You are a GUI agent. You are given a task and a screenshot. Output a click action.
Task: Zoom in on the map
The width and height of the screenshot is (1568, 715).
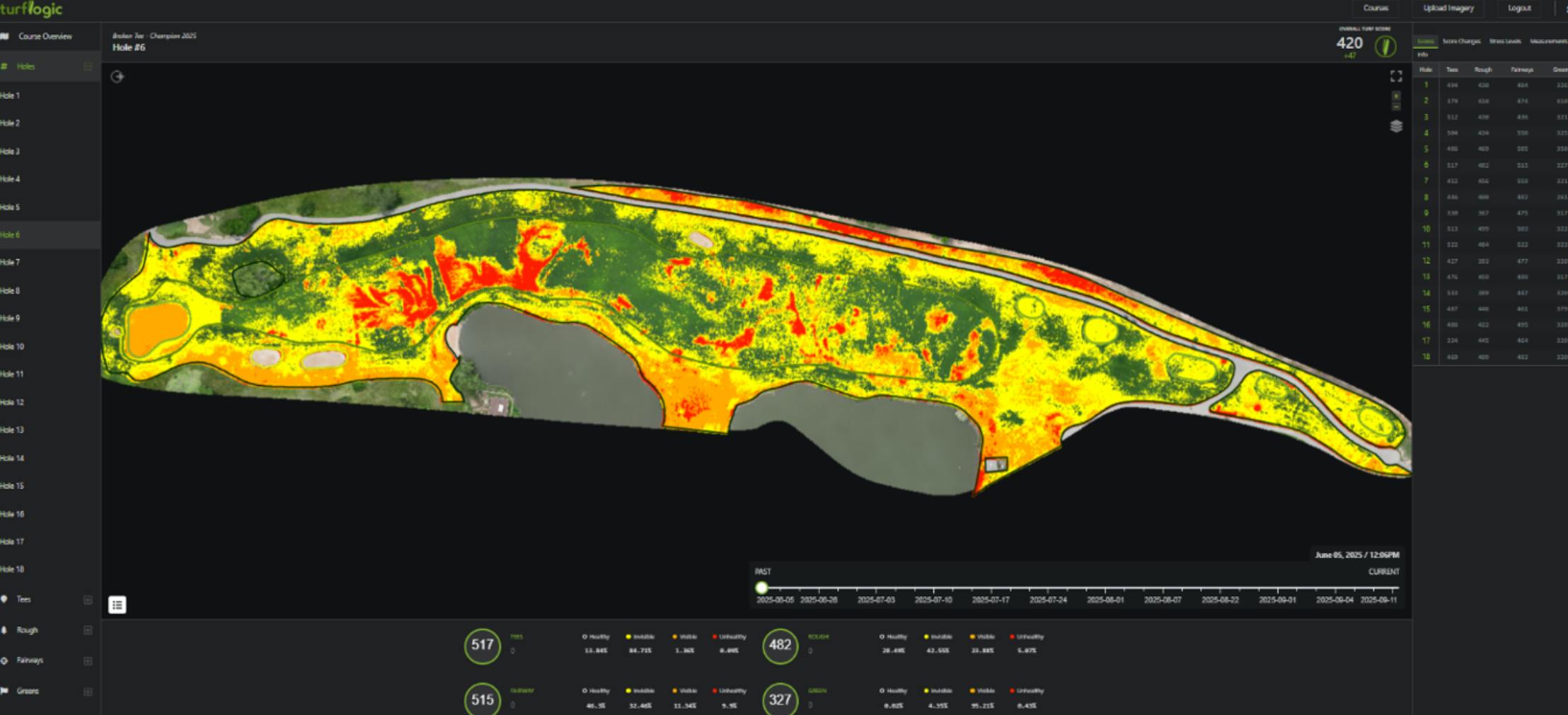click(1395, 96)
